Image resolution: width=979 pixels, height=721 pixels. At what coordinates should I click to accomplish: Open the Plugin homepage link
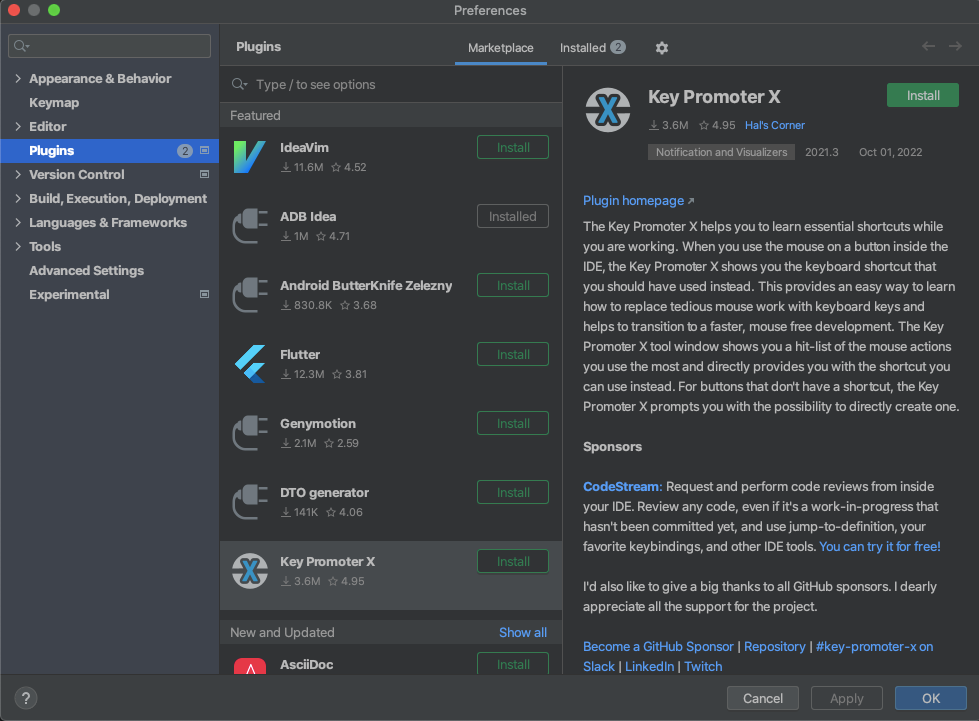tap(632, 200)
